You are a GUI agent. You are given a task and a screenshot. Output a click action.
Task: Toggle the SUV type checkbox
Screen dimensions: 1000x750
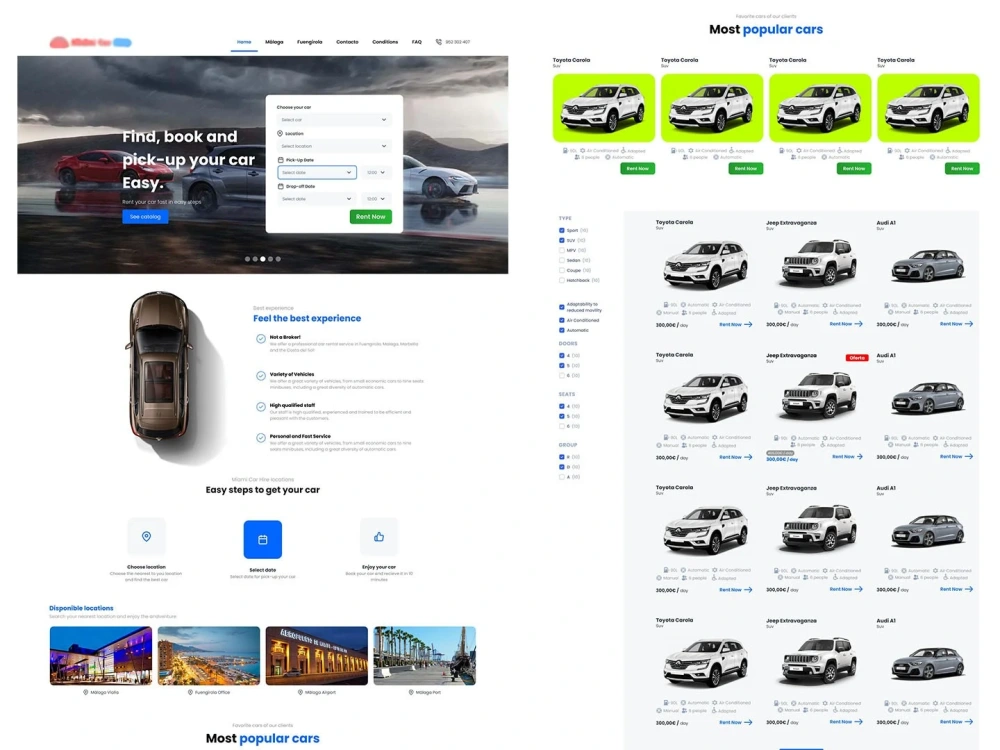click(562, 240)
